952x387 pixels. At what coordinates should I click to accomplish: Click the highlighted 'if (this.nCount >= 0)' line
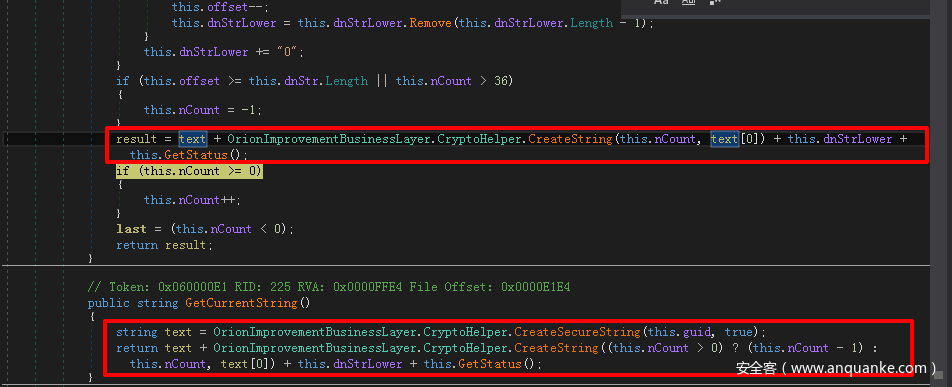tap(189, 171)
